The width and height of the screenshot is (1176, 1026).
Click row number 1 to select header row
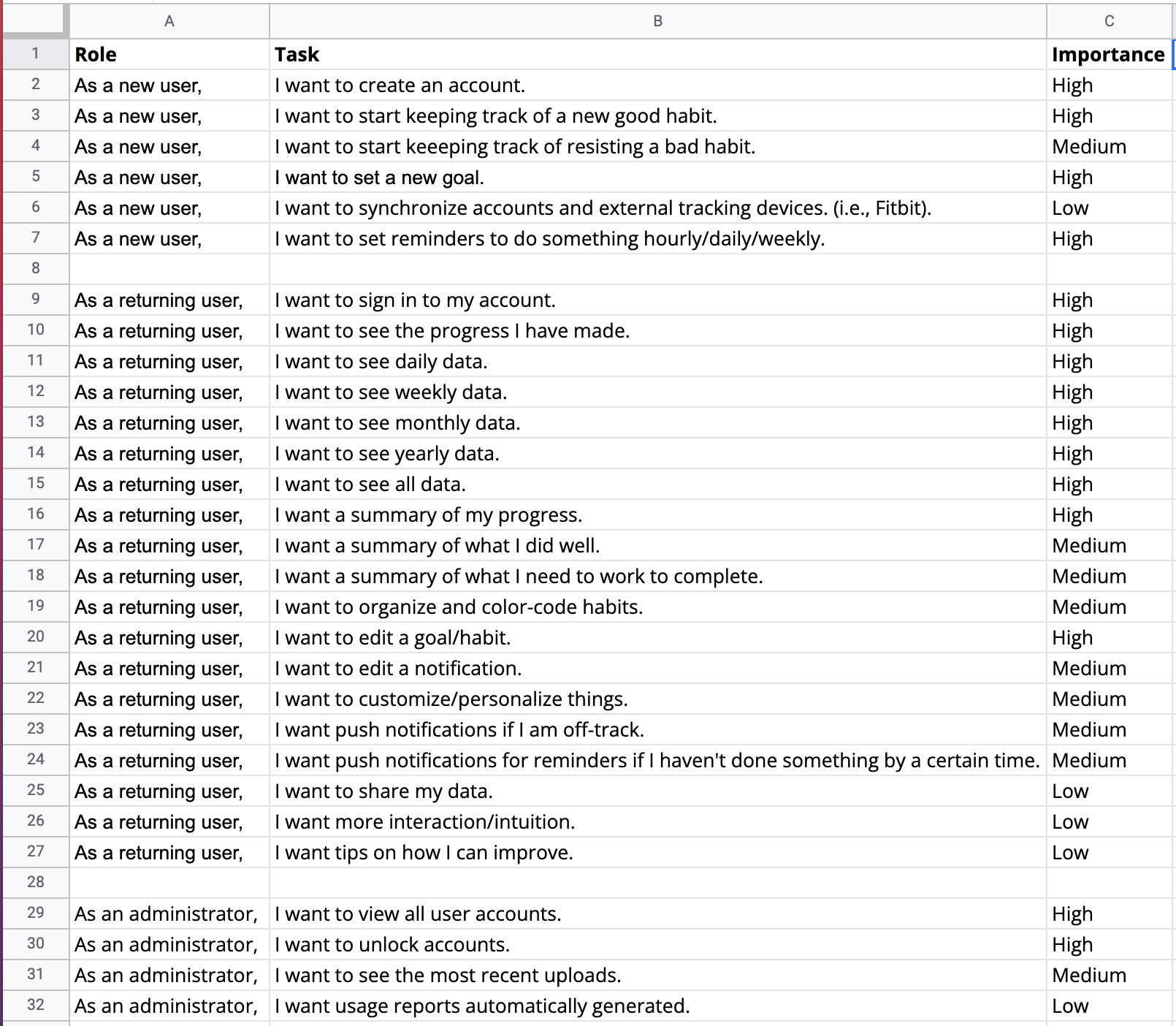pyautogui.click(x=35, y=54)
